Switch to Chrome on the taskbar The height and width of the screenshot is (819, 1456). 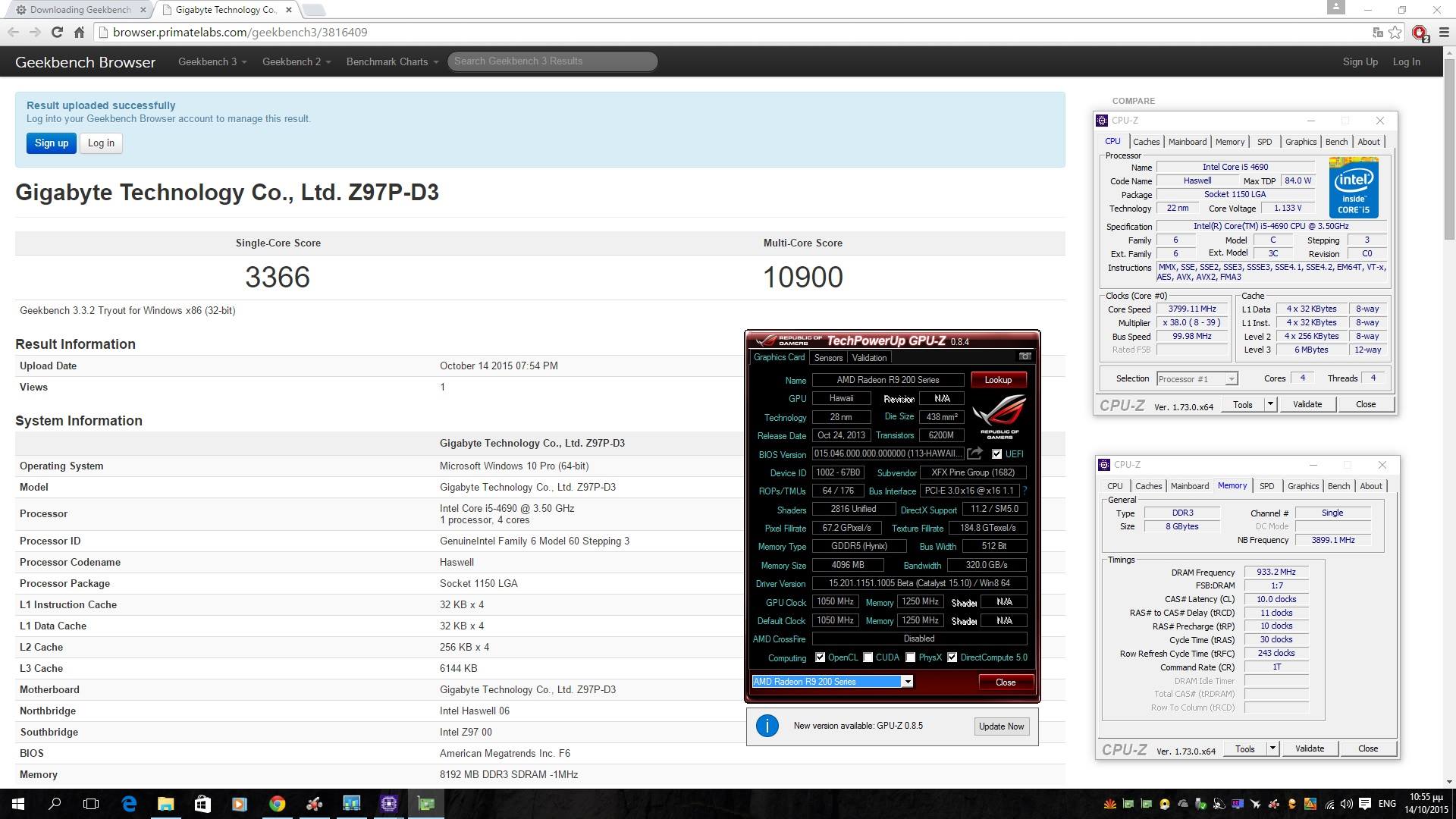click(277, 804)
